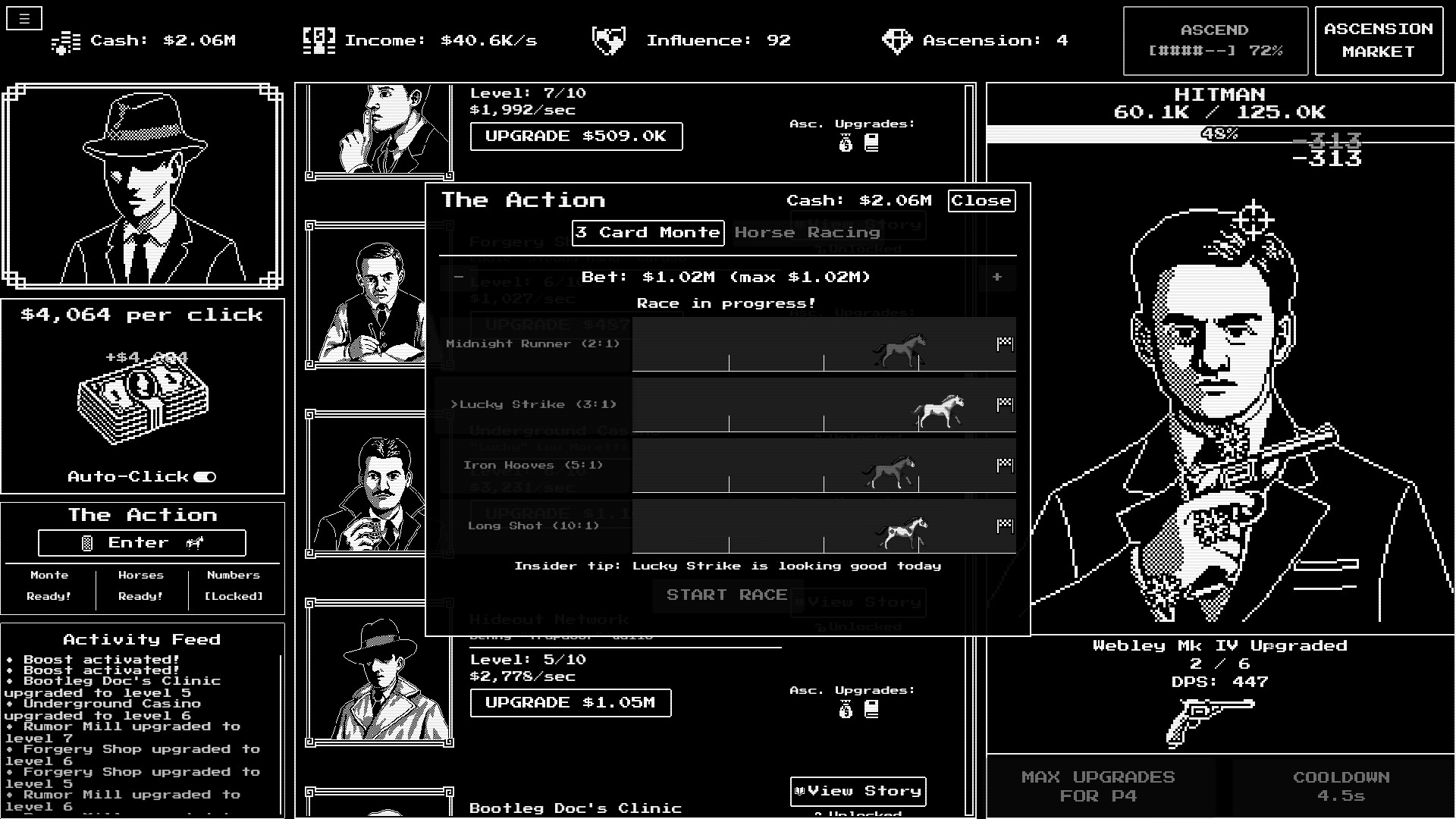Switch to the 3 Card Monte tab

pos(648,233)
